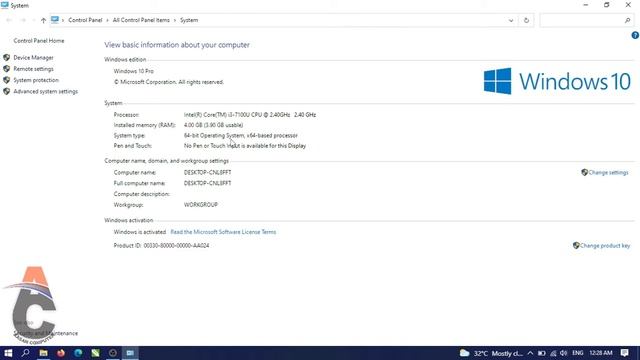Click the search magnifier in Control Panel
The height and width of the screenshot is (360, 640).
click(627, 20)
